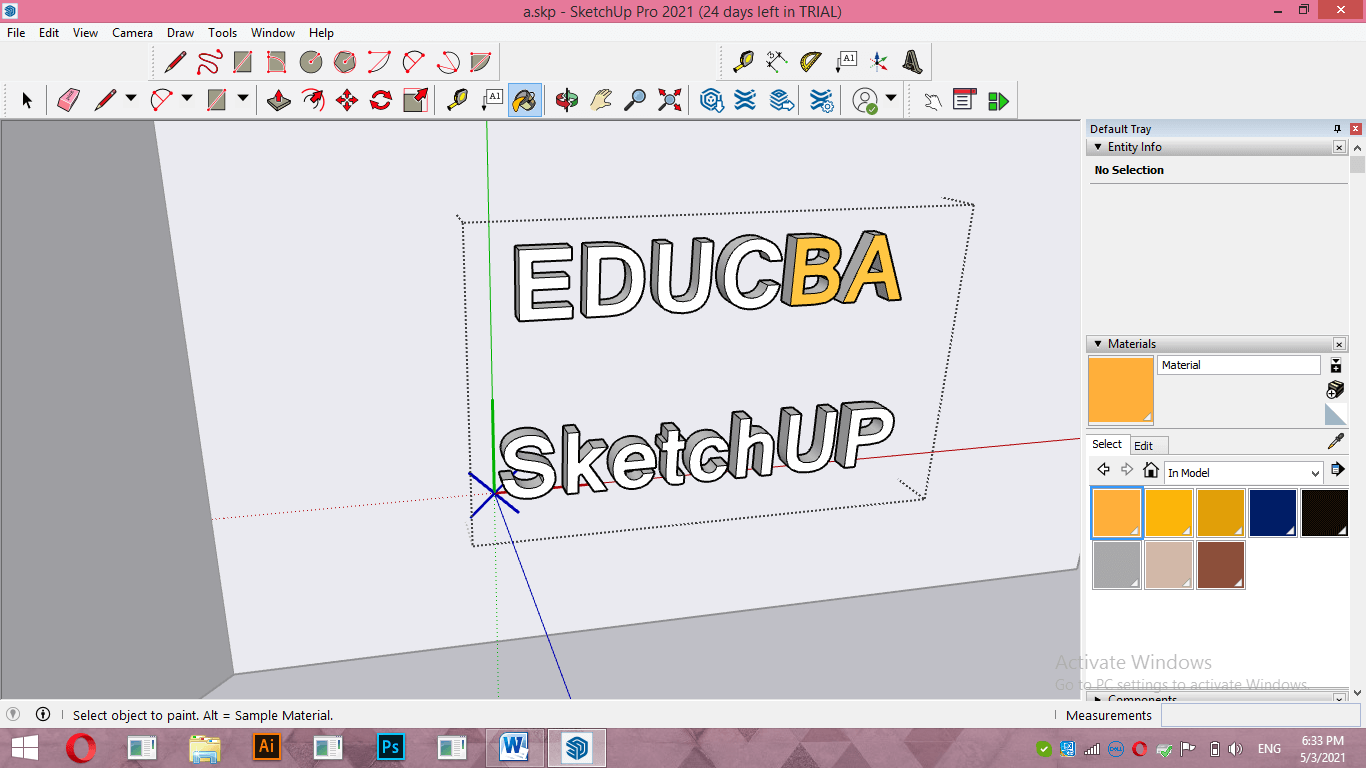The image size is (1366, 768).
Task: Select the Orbit tool
Action: (567, 100)
